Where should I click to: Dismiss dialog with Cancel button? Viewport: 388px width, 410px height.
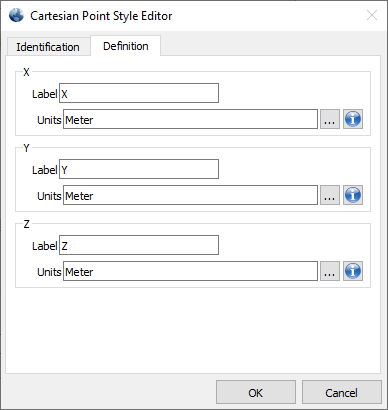click(342, 392)
